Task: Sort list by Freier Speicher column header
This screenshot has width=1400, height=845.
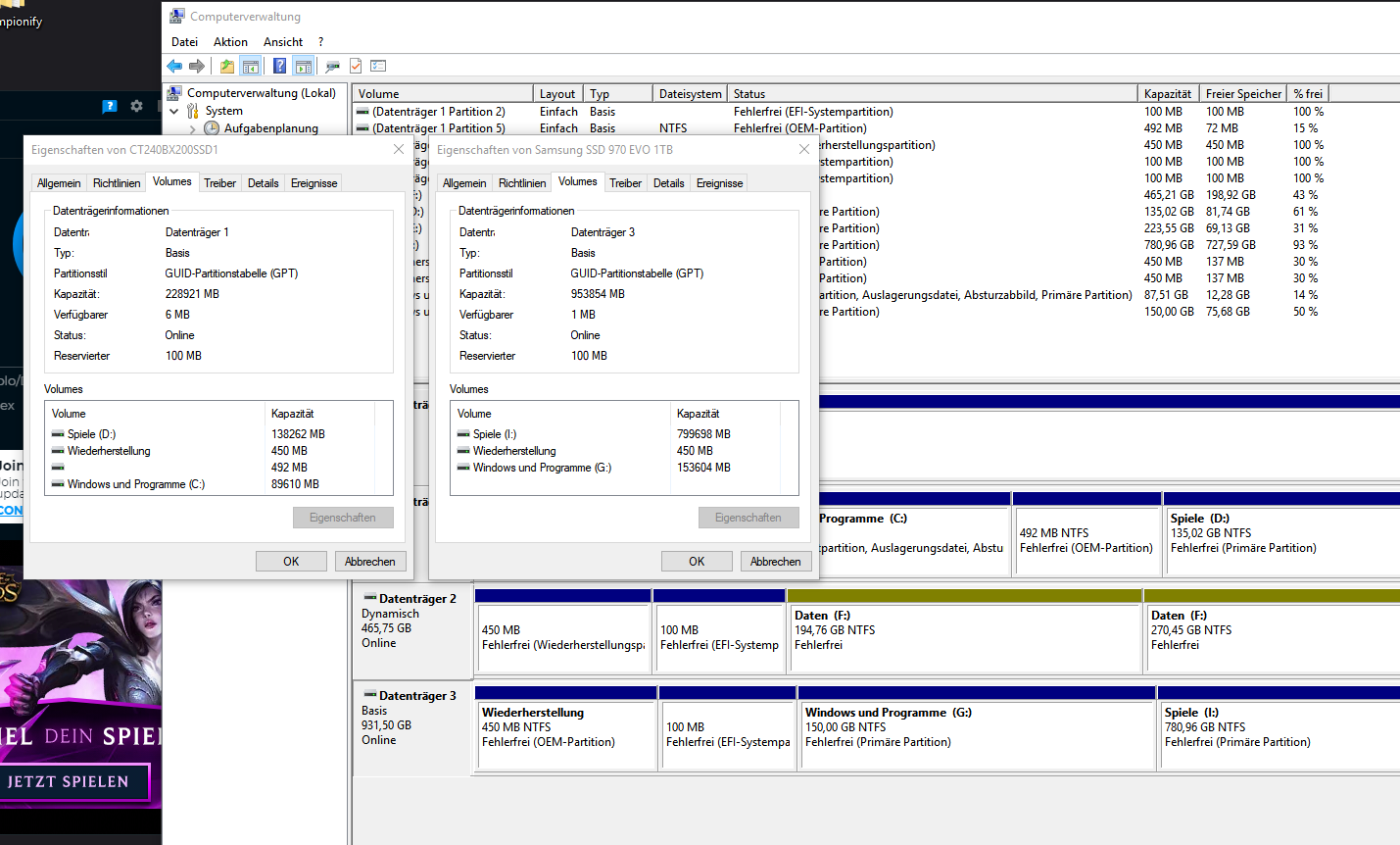Action: point(1243,94)
